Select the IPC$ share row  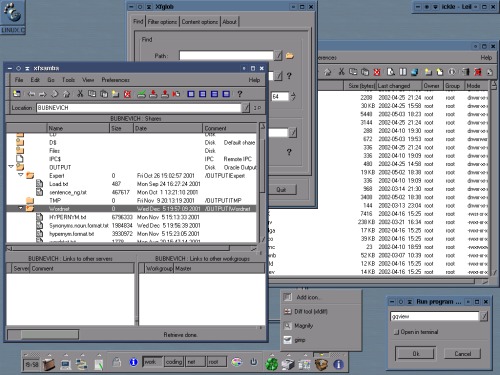131,159
